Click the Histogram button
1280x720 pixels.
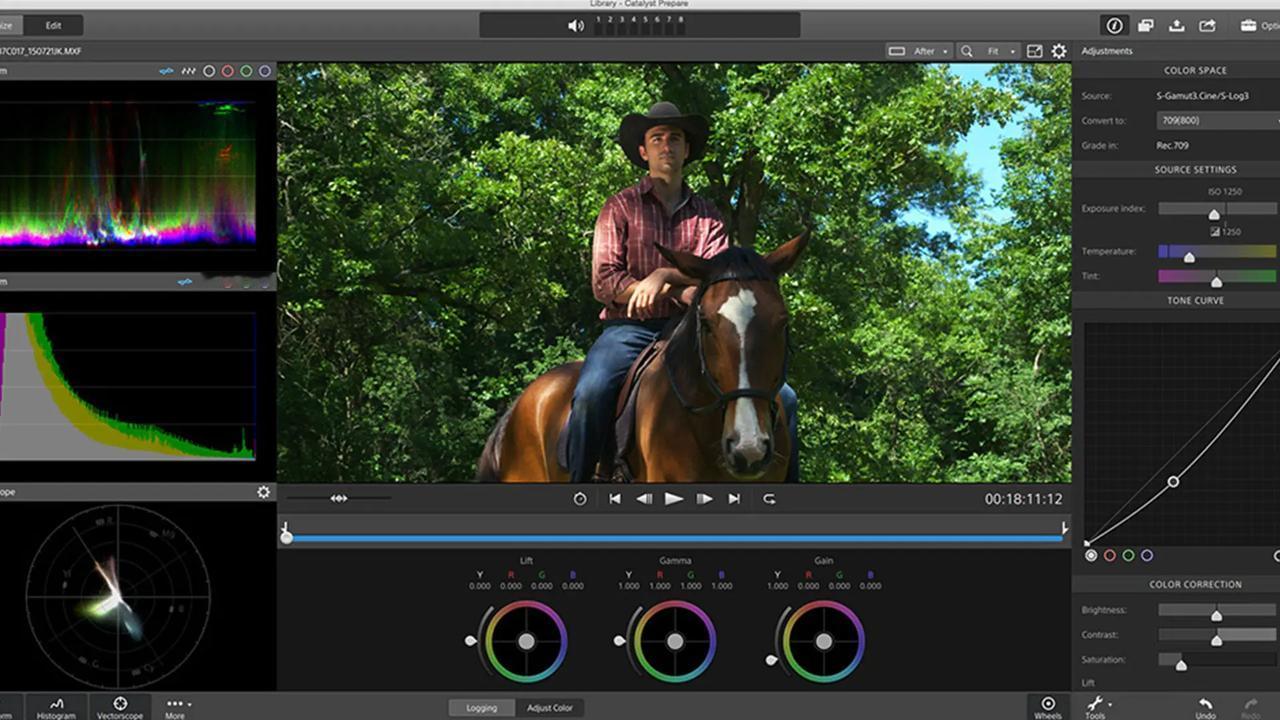tap(56, 708)
